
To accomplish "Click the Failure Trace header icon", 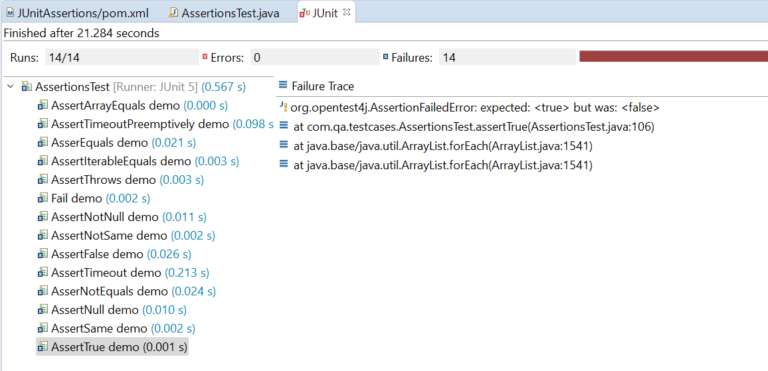I will [282, 86].
